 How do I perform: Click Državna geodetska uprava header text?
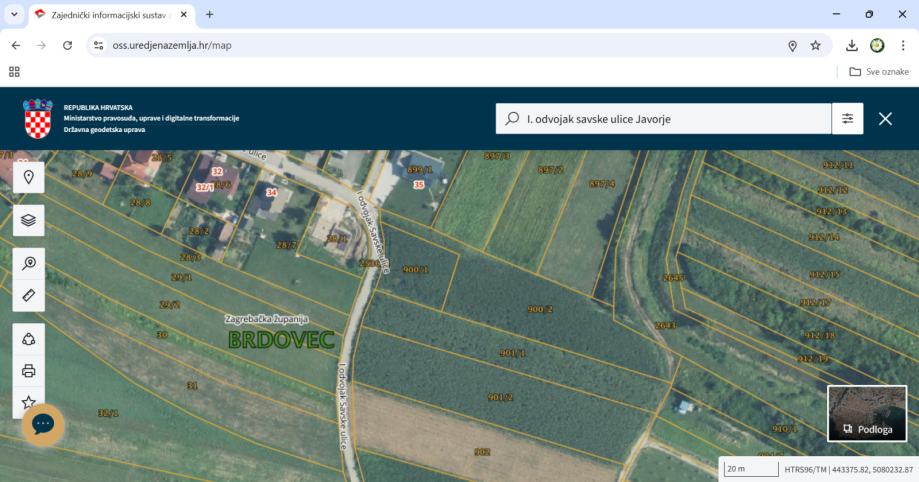click(x=104, y=130)
